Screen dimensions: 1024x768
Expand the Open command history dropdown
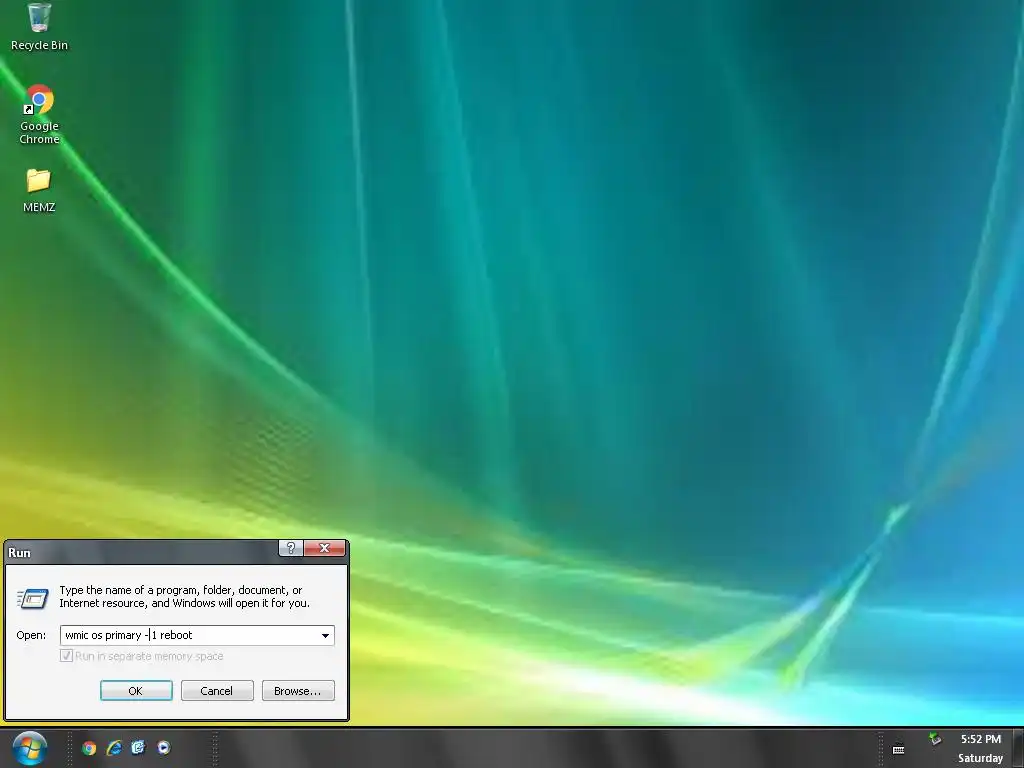pyautogui.click(x=325, y=635)
